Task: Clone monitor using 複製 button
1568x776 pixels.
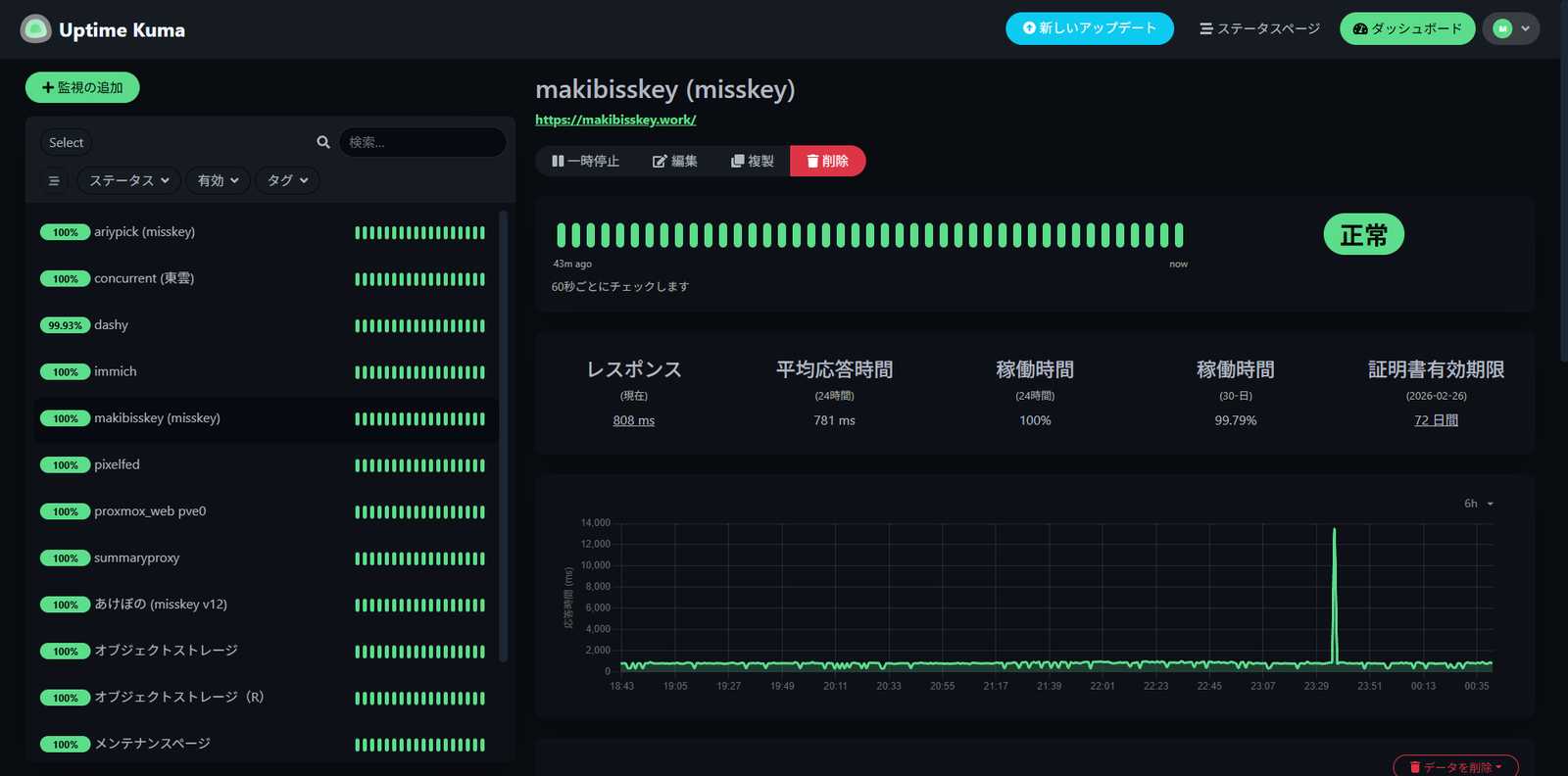Action: coord(753,162)
